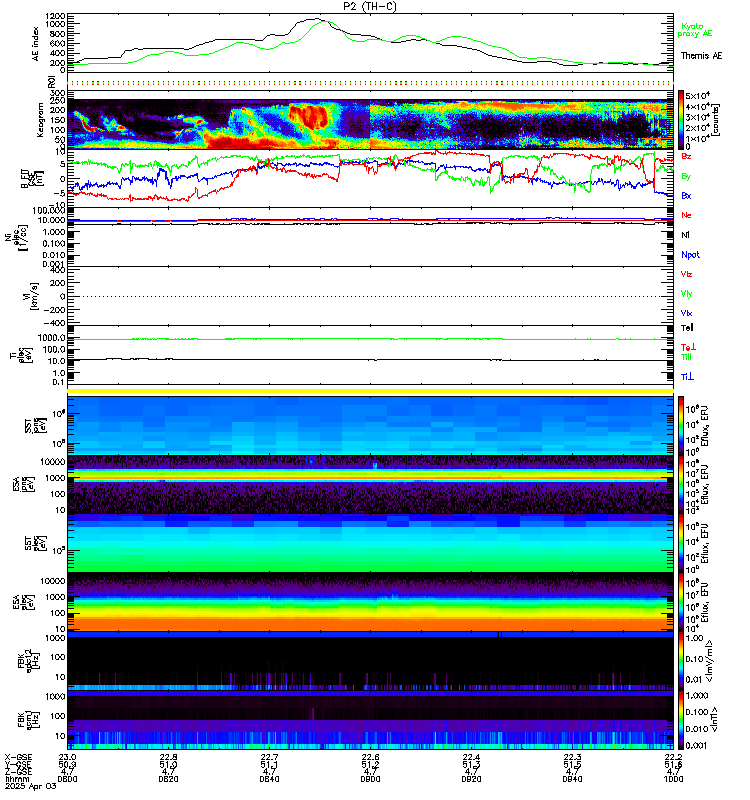Select the black Ni density legend label
Viewport: 750px width, 800px height.
pos(685,235)
